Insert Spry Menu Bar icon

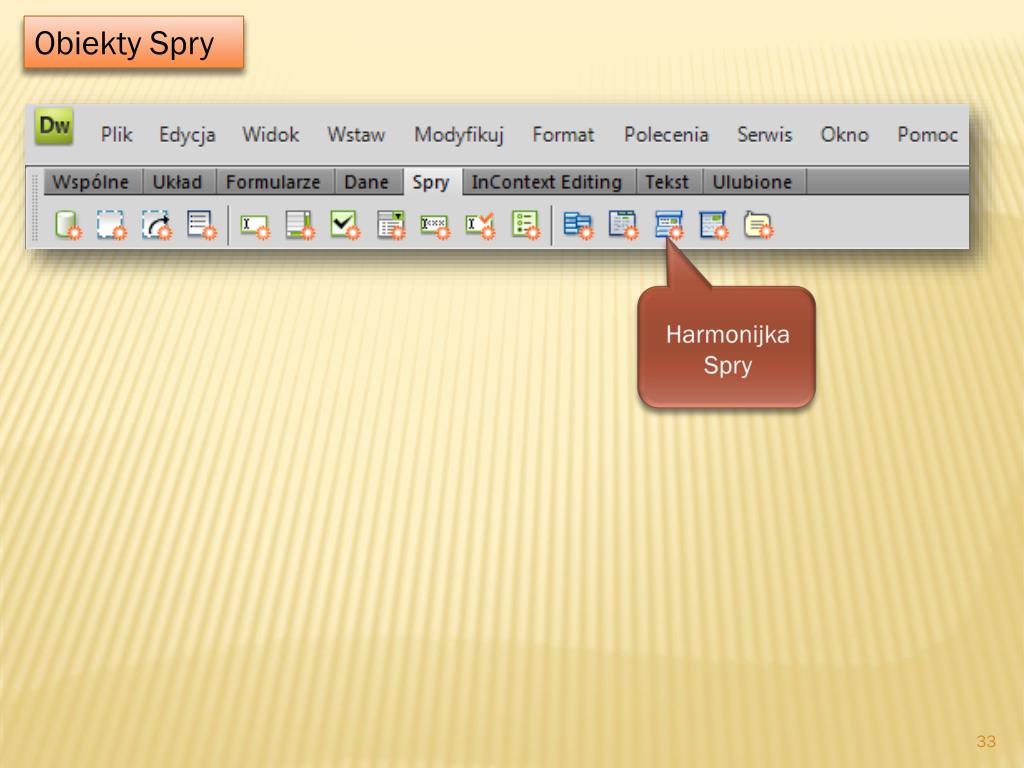579,225
